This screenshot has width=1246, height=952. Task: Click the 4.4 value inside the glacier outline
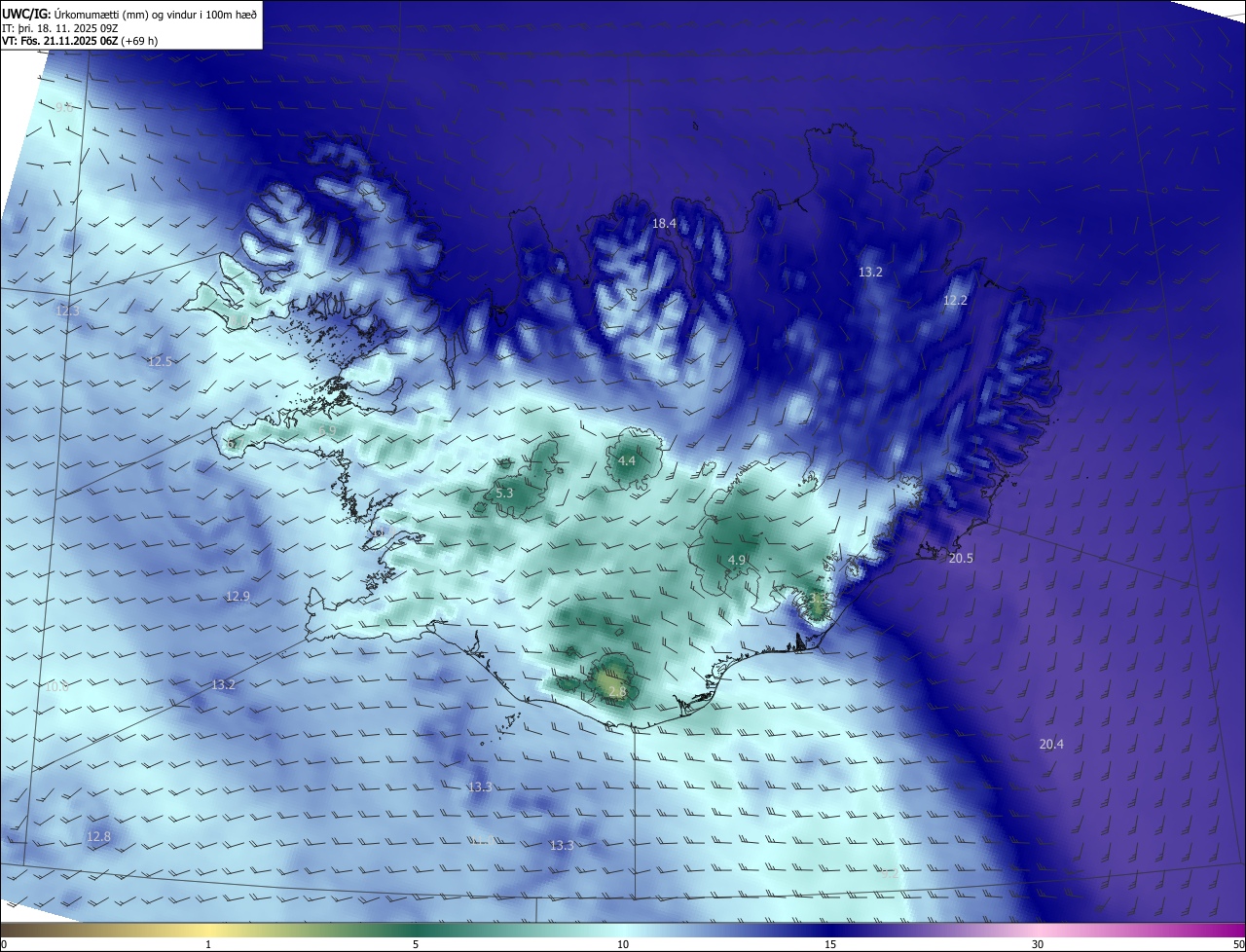(x=627, y=461)
